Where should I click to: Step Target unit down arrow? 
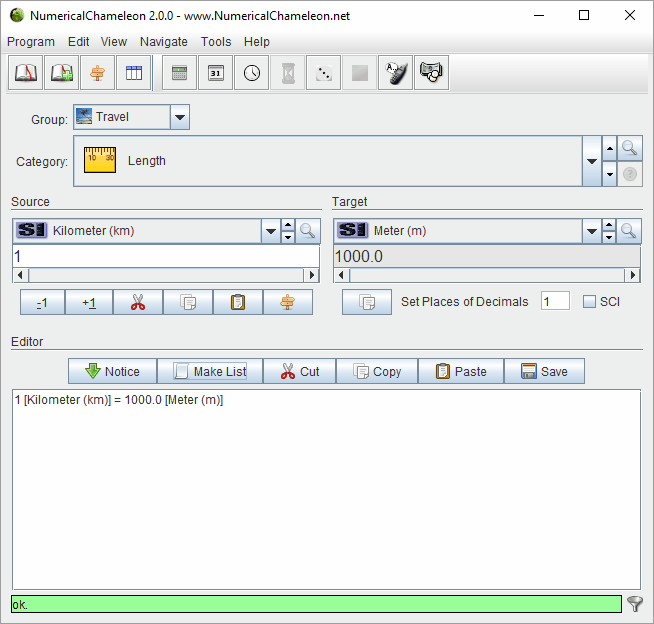[x=609, y=237]
